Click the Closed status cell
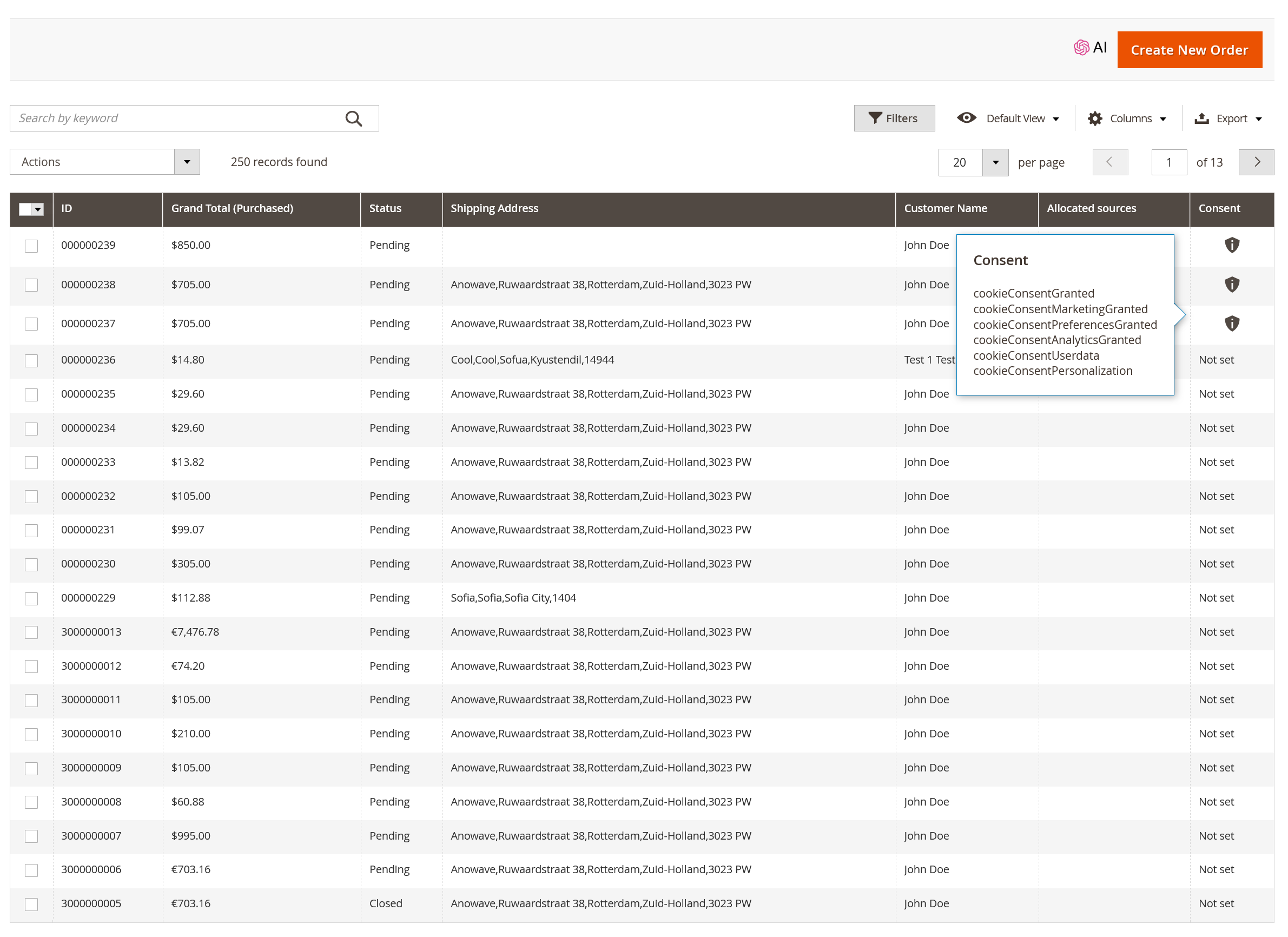Screen dimensions: 1288x937 tap(386, 903)
